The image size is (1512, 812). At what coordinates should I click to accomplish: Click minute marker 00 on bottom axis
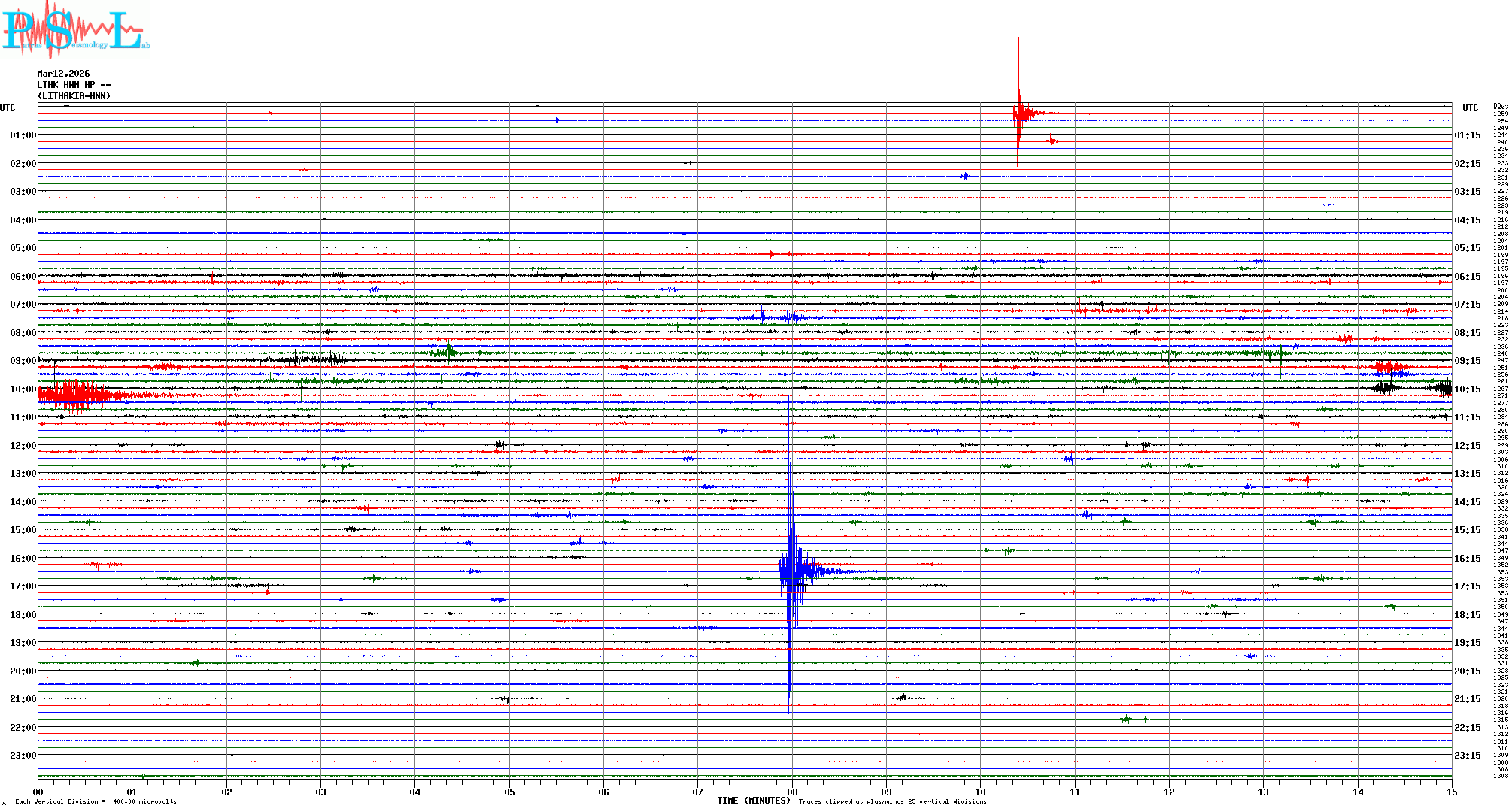tap(38, 792)
